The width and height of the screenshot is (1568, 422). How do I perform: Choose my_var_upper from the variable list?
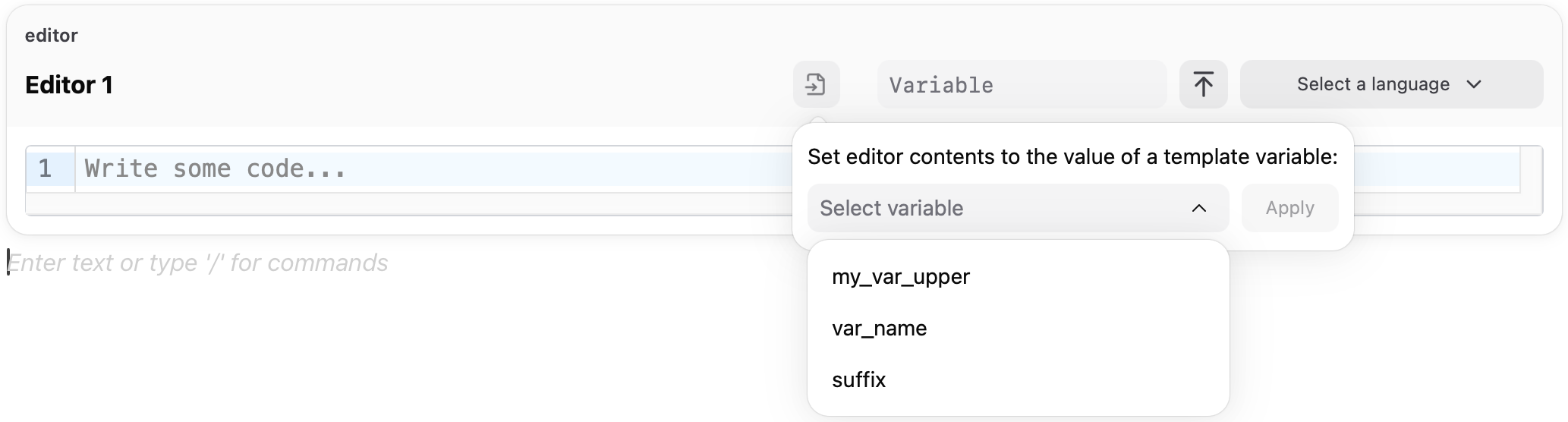tap(901, 277)
